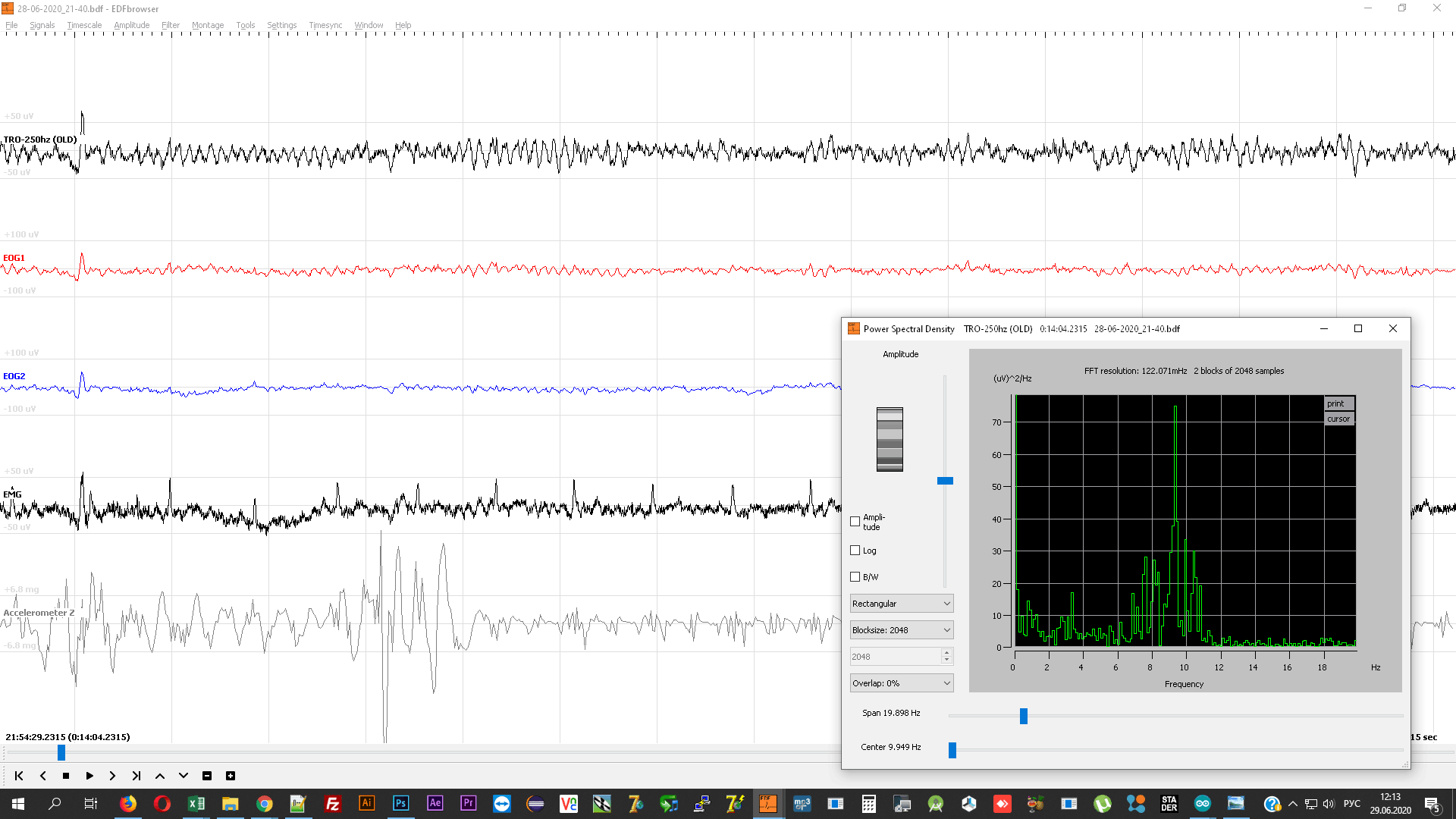Click the EOG1 signal label
Viewport: 1456px width, 819px height.
[14, 258]
